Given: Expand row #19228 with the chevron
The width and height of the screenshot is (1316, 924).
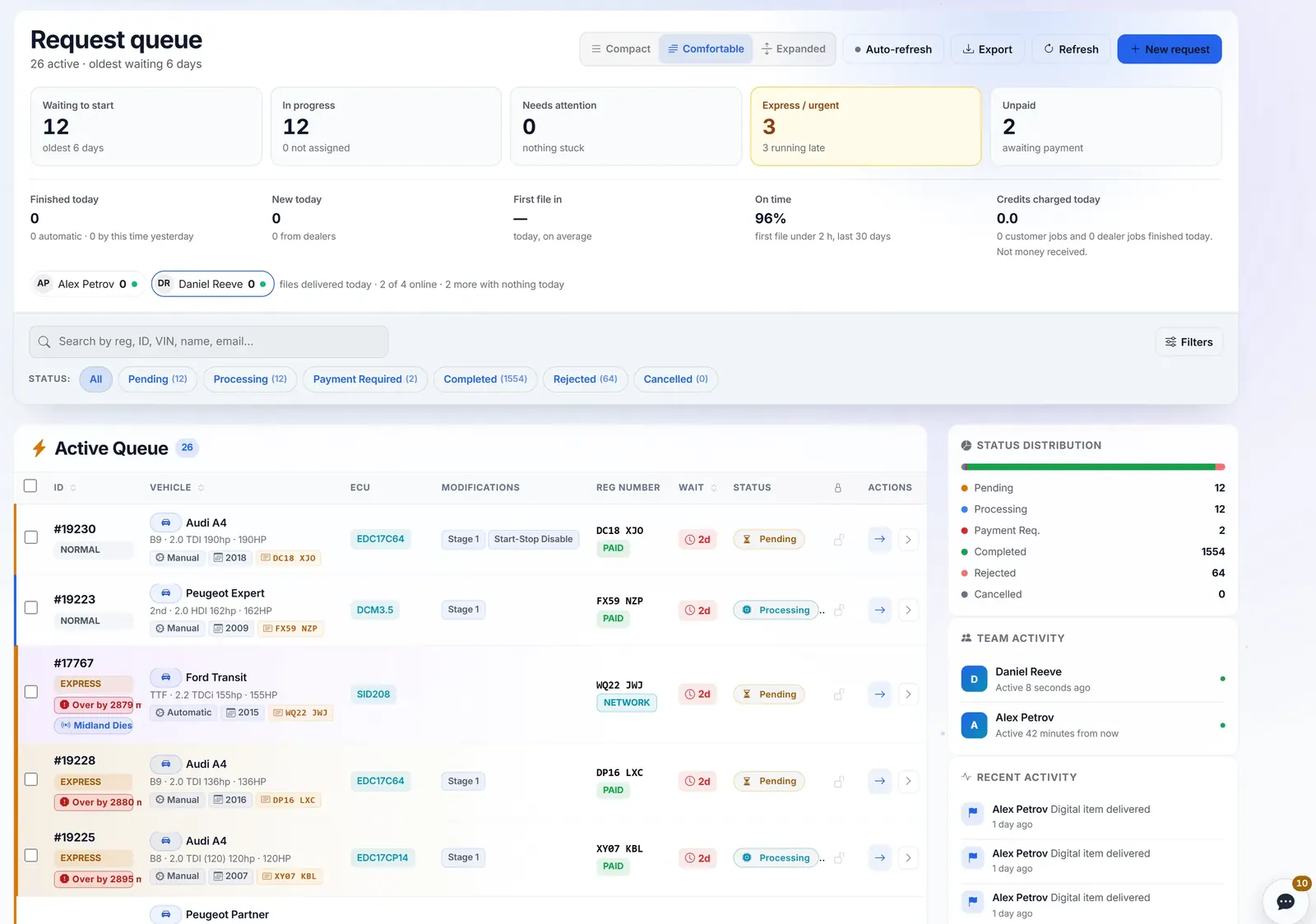Looking at the screenshot, I should coord(908,782).
